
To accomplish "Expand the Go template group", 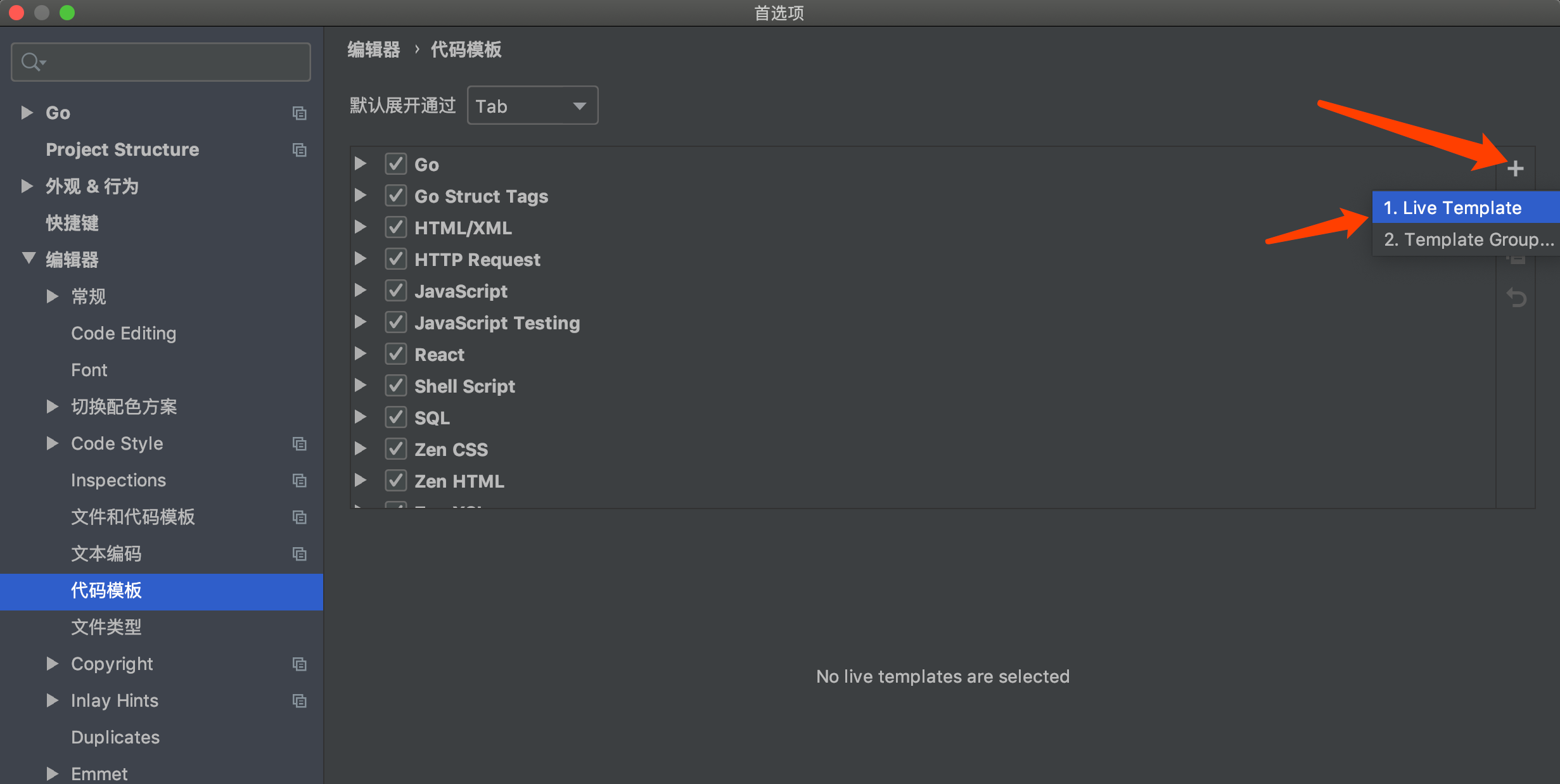I will 360,163.
